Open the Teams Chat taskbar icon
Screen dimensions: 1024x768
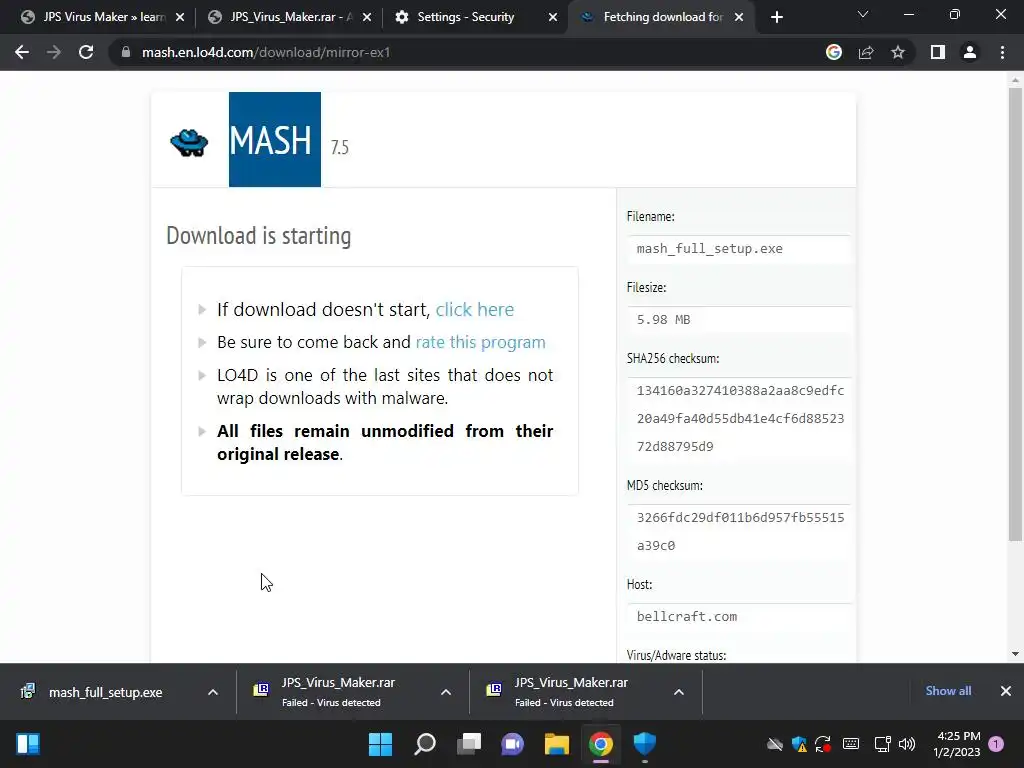click(x=513, y=744)
